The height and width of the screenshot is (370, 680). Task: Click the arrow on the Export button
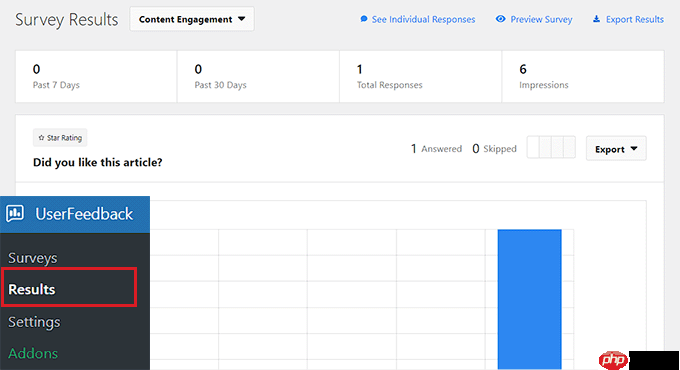pyautogui.click(x=634, y=149)
